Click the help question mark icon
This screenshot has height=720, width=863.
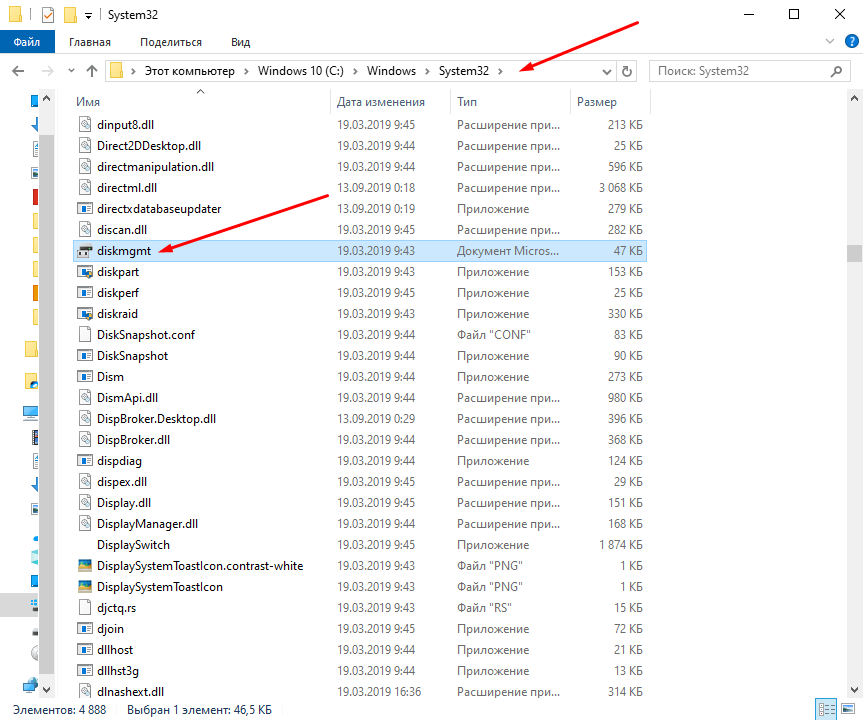pos(853,42)
